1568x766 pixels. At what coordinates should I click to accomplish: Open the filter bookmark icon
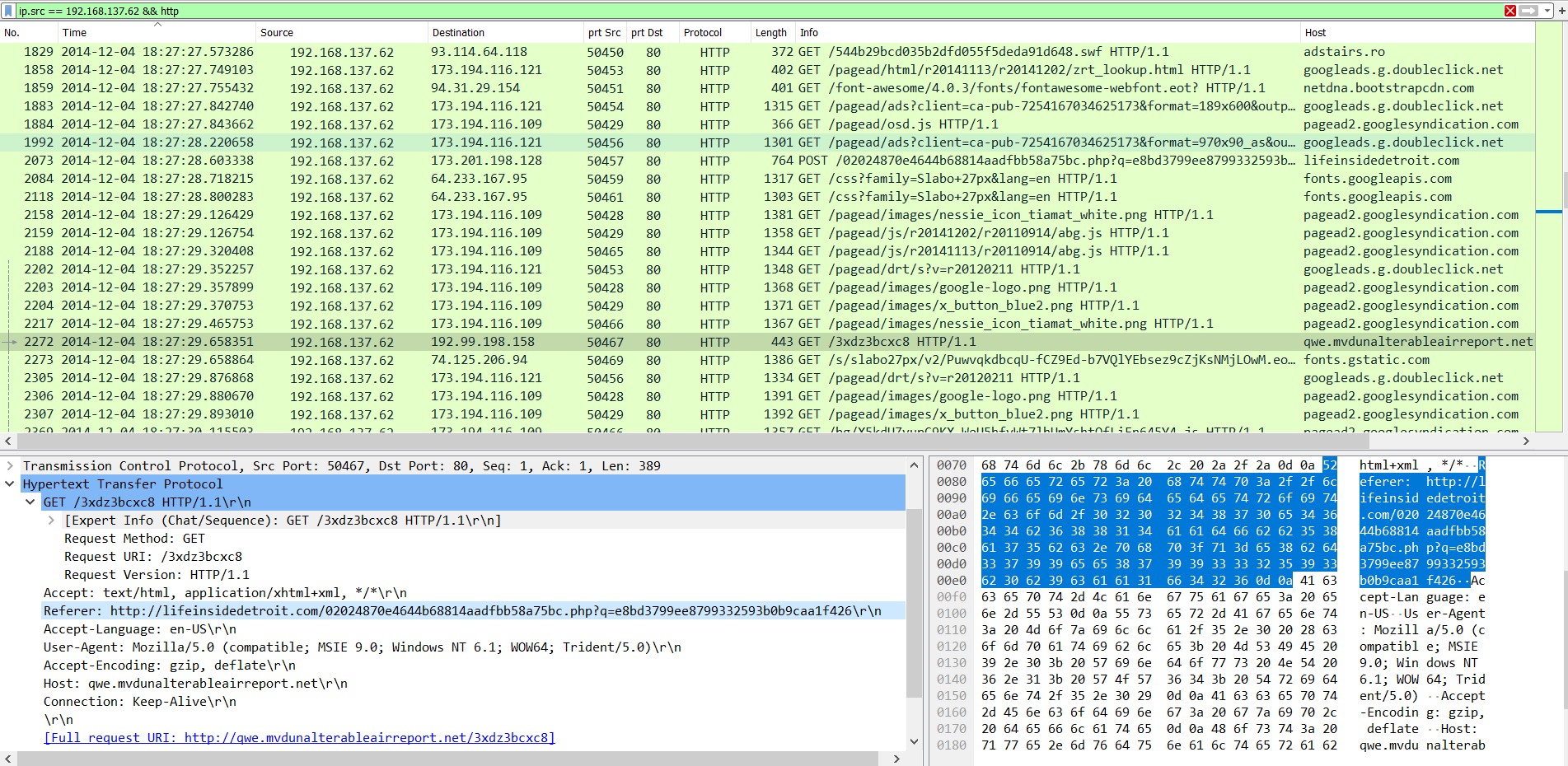(8, 11)
